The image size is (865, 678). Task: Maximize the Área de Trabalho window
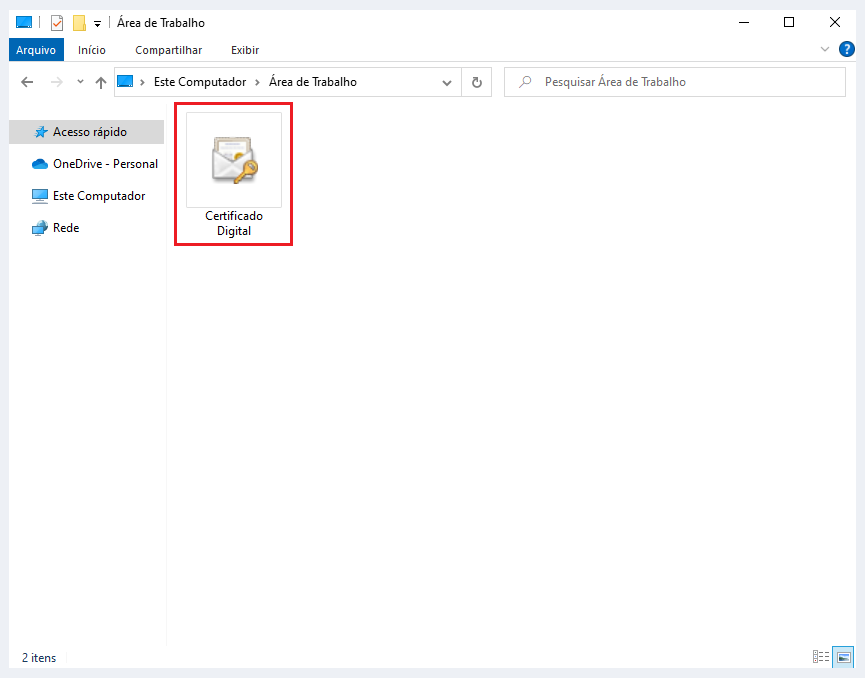tap(789, 23)
